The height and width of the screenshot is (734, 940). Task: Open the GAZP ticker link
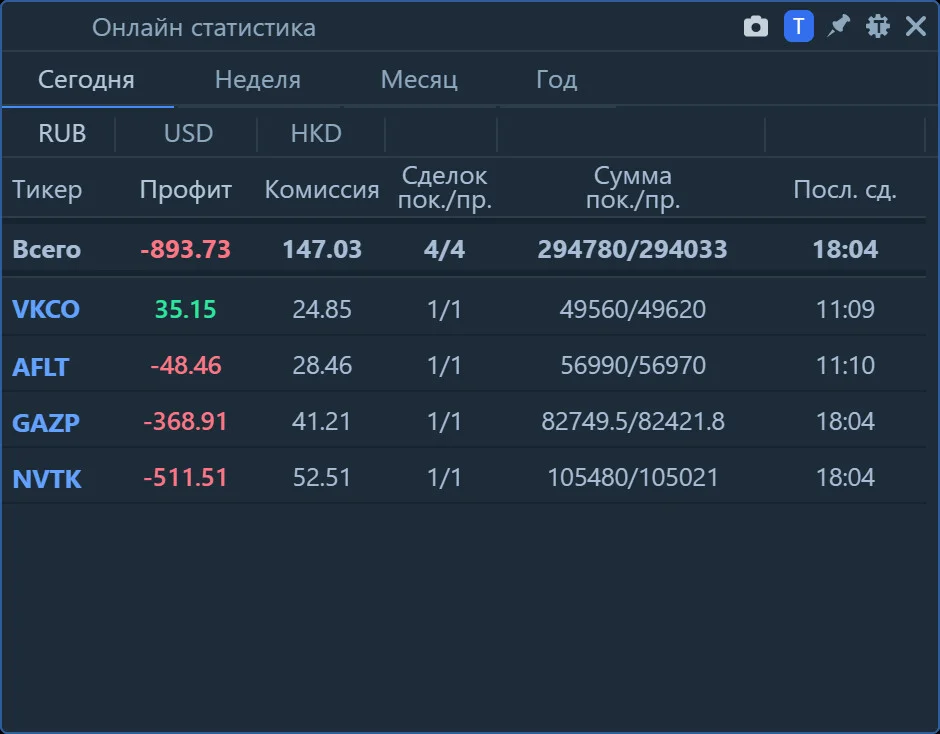tap(46, 423)
